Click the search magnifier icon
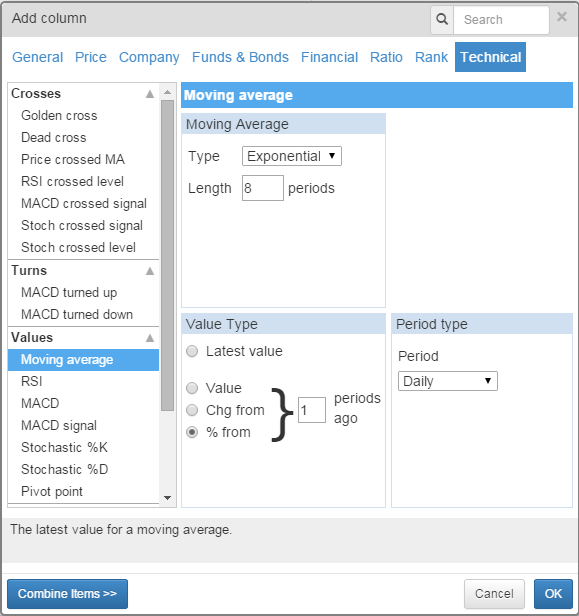 click(442, 19)
